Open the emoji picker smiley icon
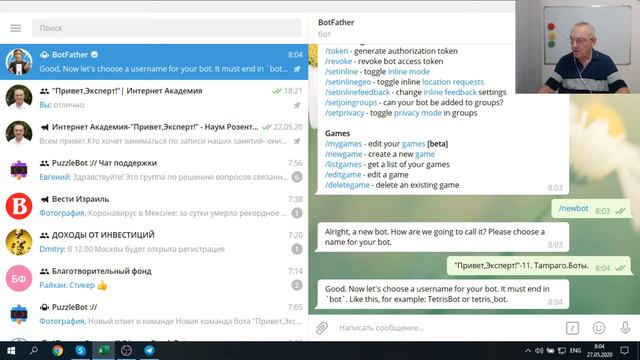Screen dimensions: 640x360 click(x=599, y=328)
